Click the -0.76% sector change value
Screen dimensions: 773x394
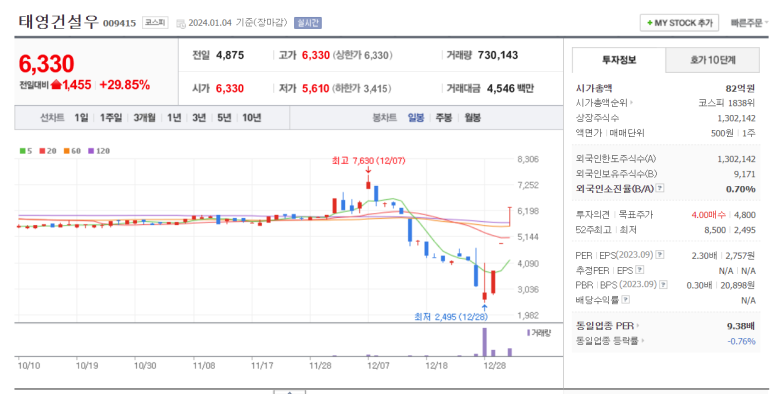click(741, 341)
